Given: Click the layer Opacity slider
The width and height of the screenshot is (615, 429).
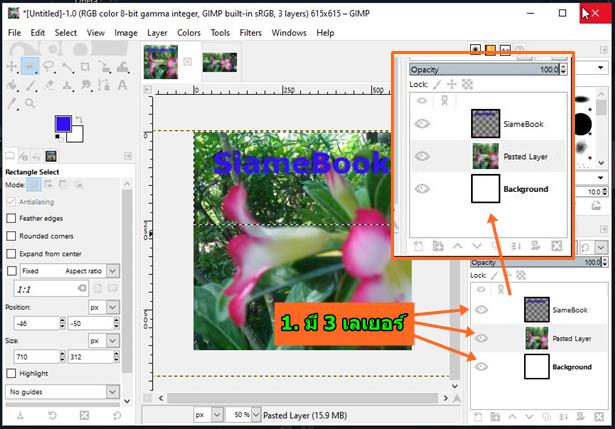Looking at the screenshot, I should point(536,262).
